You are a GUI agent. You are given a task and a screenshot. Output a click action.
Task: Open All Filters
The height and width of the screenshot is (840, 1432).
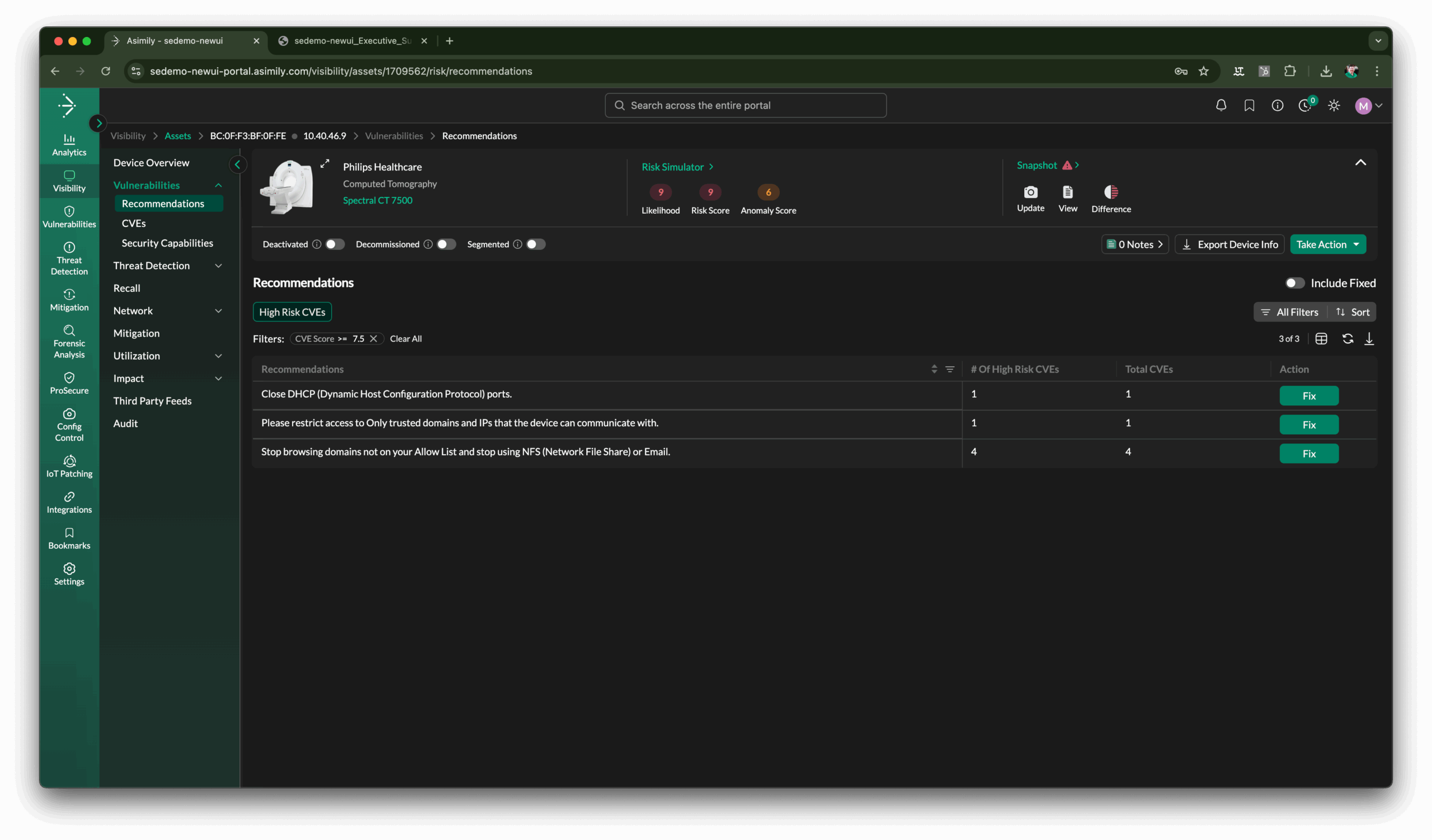tap(1289, 312)
